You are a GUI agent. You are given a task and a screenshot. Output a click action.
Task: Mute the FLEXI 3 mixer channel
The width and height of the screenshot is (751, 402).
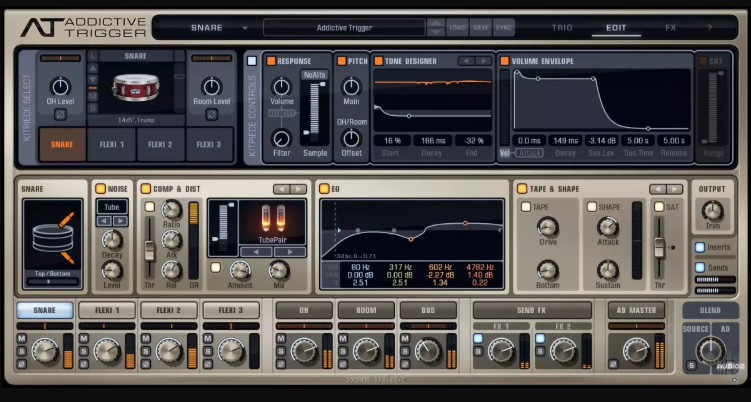coord(208,339)
